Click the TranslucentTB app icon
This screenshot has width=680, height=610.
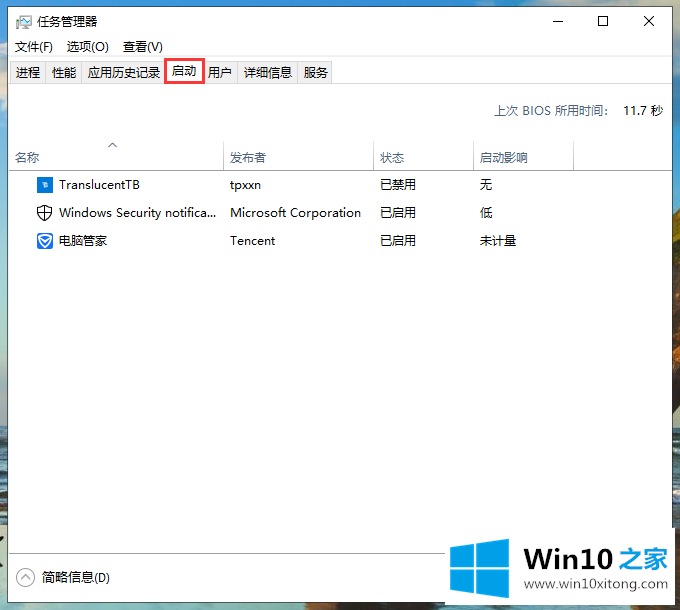pos(44,185)
